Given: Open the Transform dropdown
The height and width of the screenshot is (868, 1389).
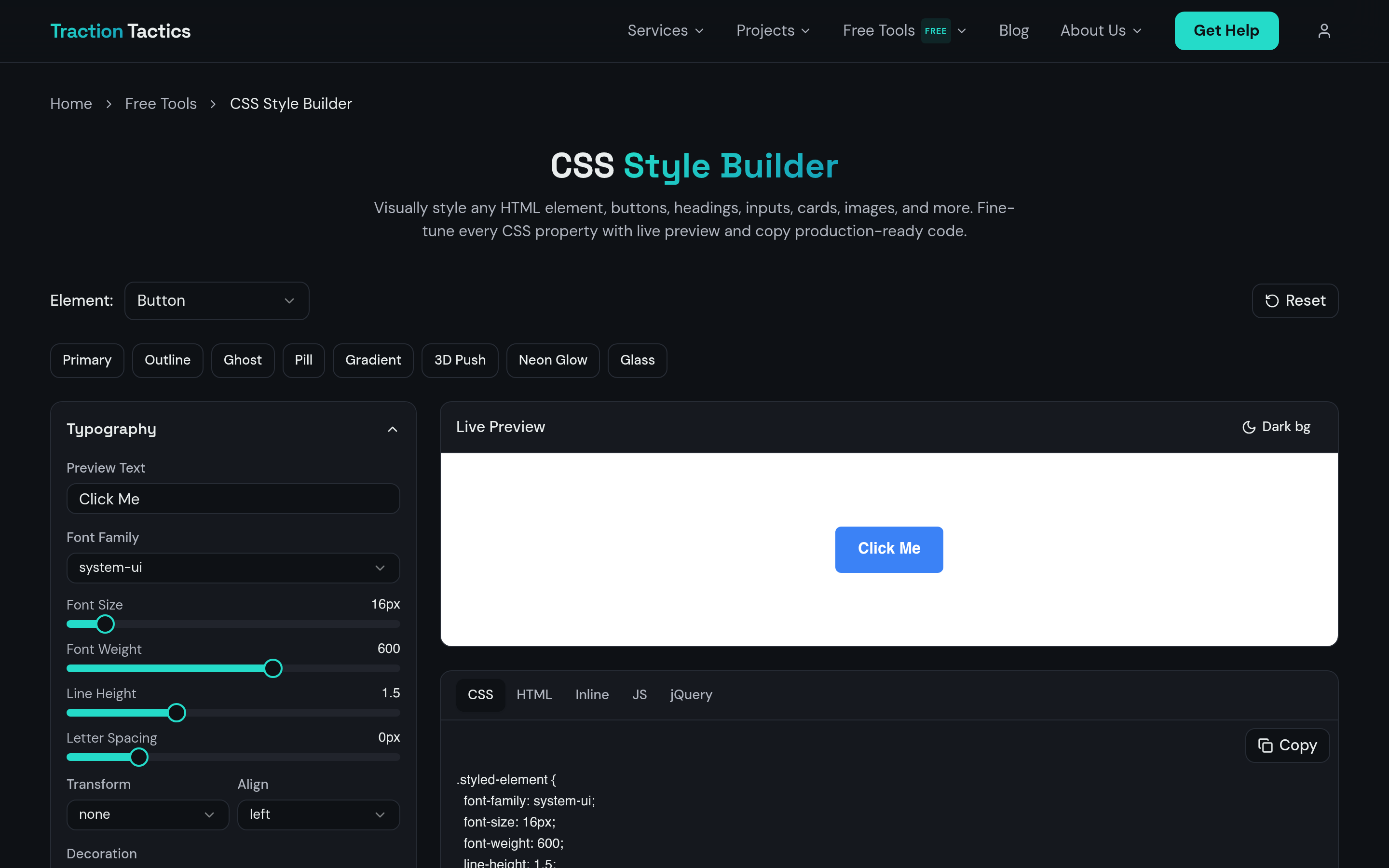Looking at the screenshot, I should (148, 814).
